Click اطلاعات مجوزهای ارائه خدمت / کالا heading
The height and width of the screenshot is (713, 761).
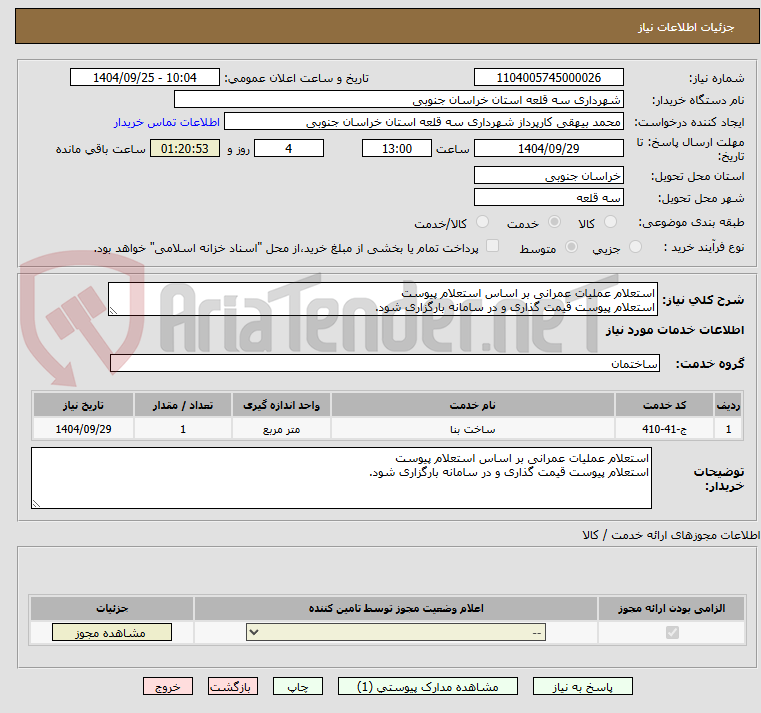coord(671,535)
